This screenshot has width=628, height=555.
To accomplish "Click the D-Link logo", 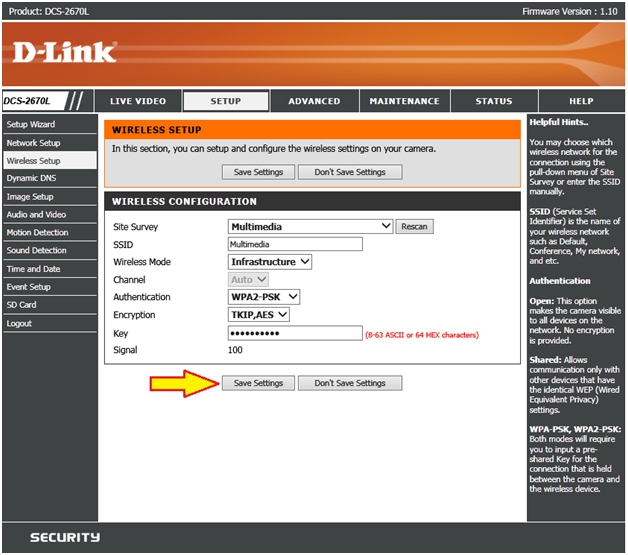I will point(65,52).
